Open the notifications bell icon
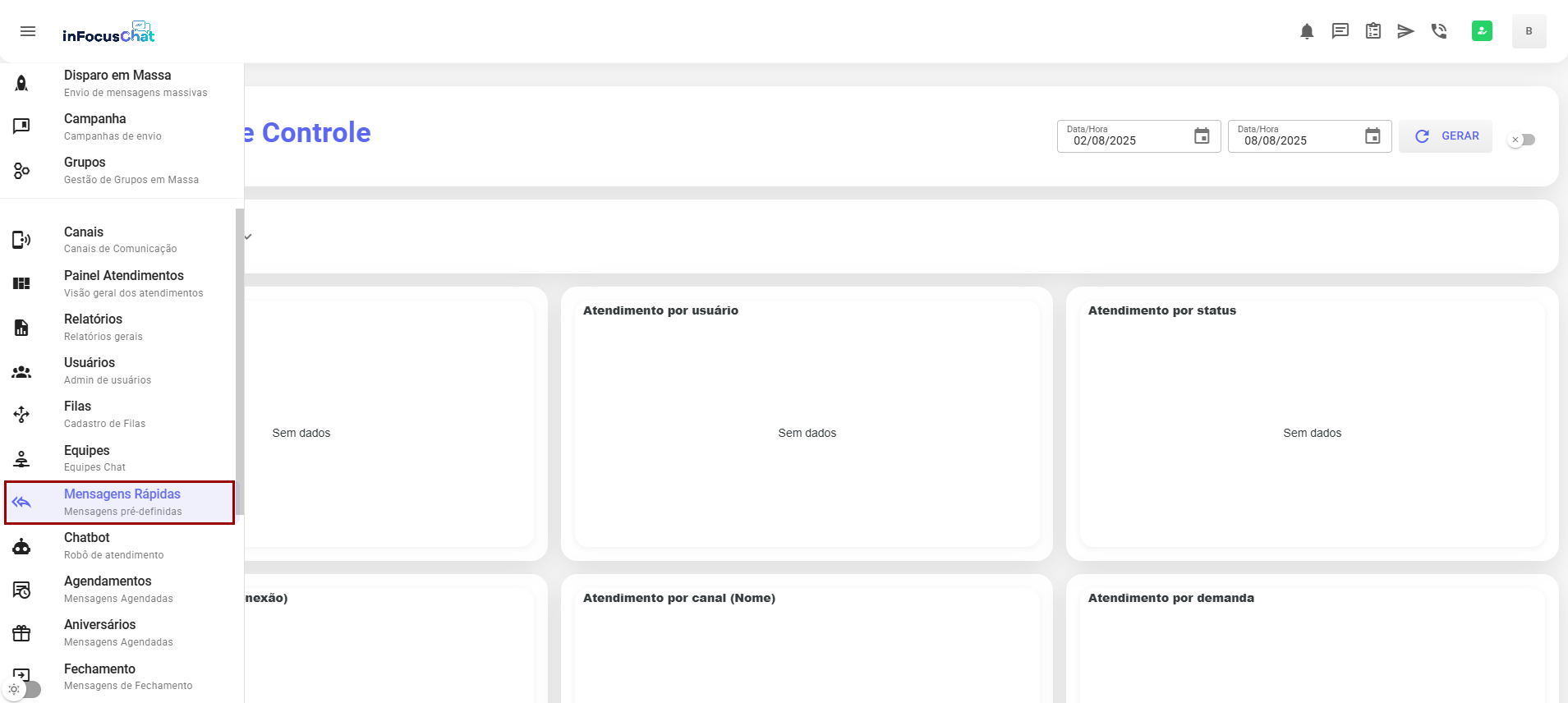 [1307, 31]
